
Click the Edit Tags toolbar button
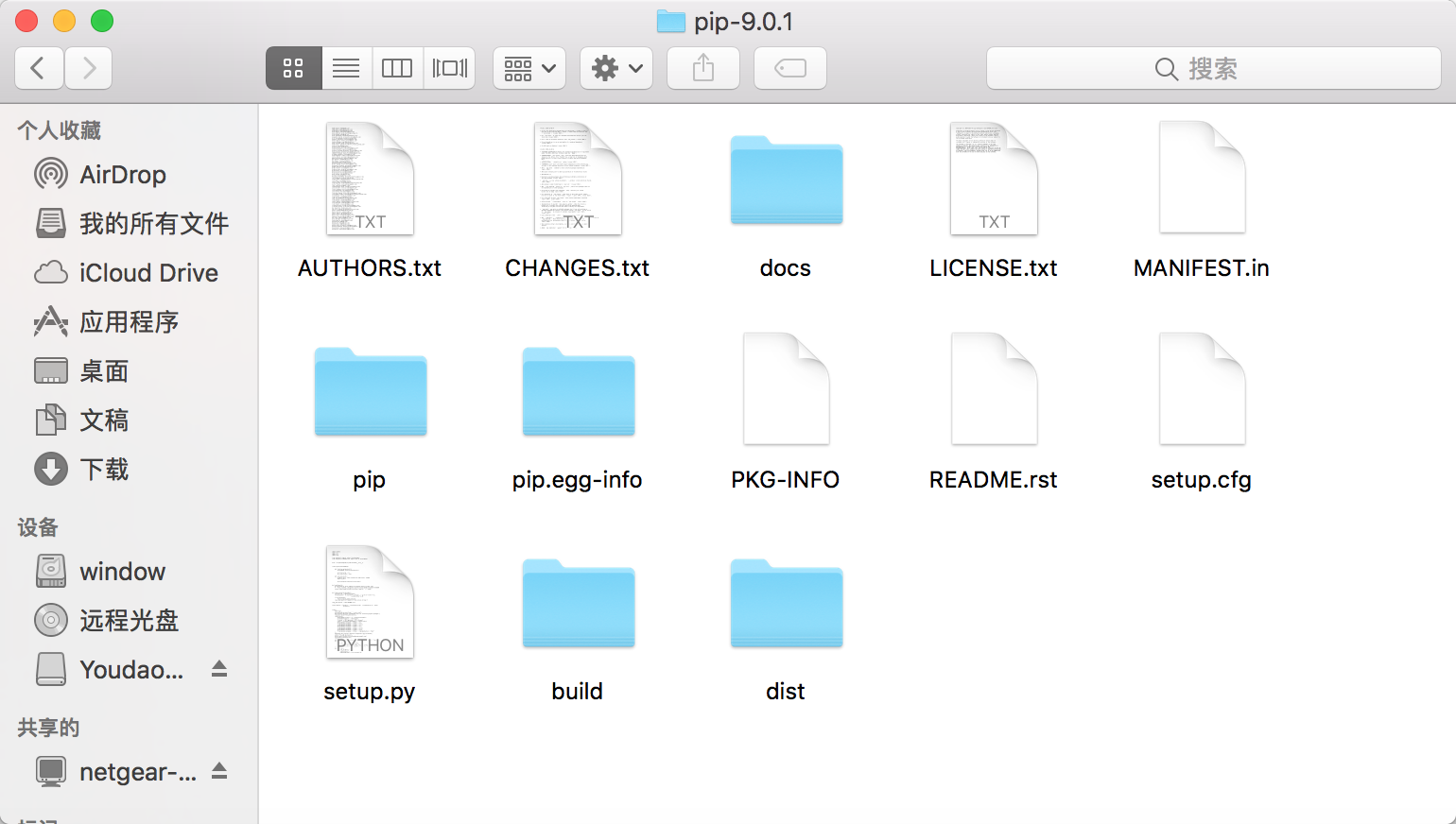[x=789, y=68]
